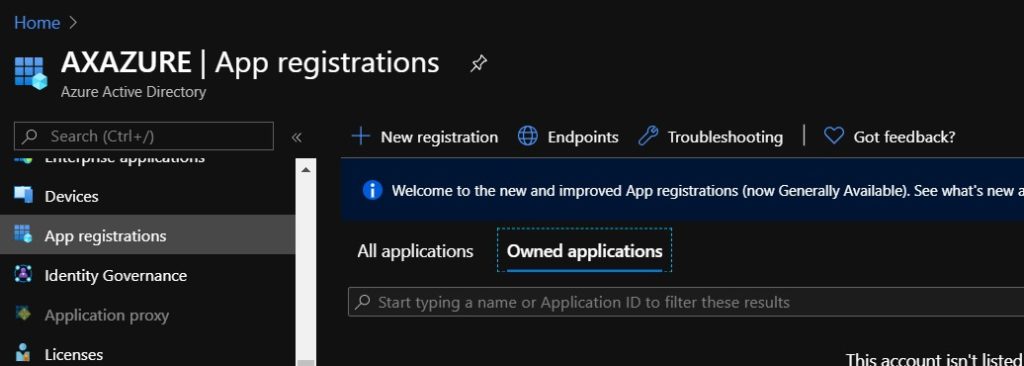This screenshot has height=366, width=1024.
Task: Pin the App registrations blade
Action: (478, 63)
